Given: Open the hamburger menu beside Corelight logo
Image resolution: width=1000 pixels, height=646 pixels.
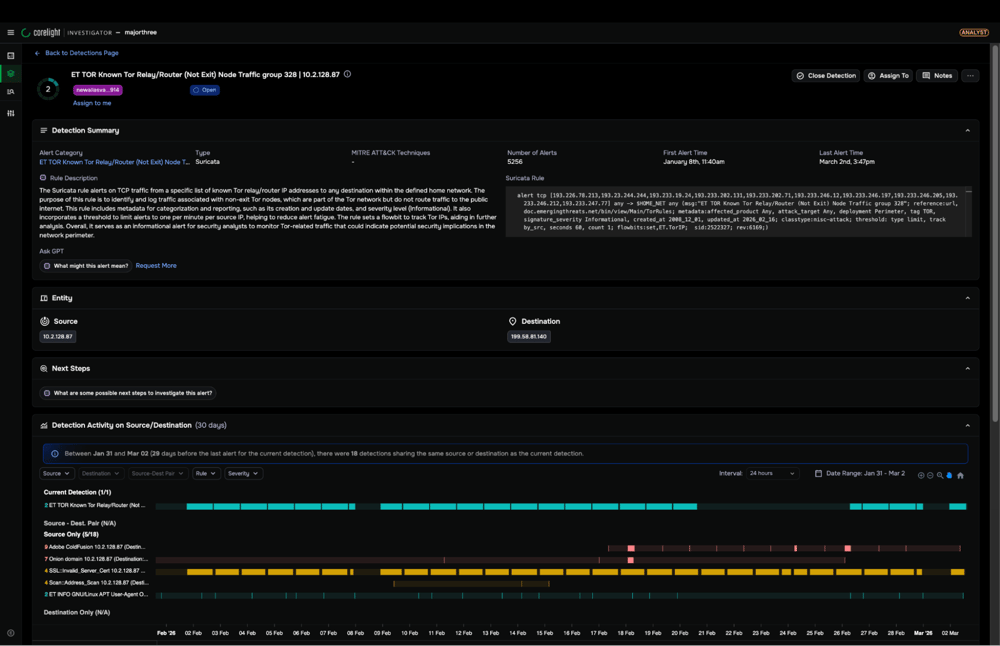Looking at the screenshot, I should click(11, 32).
